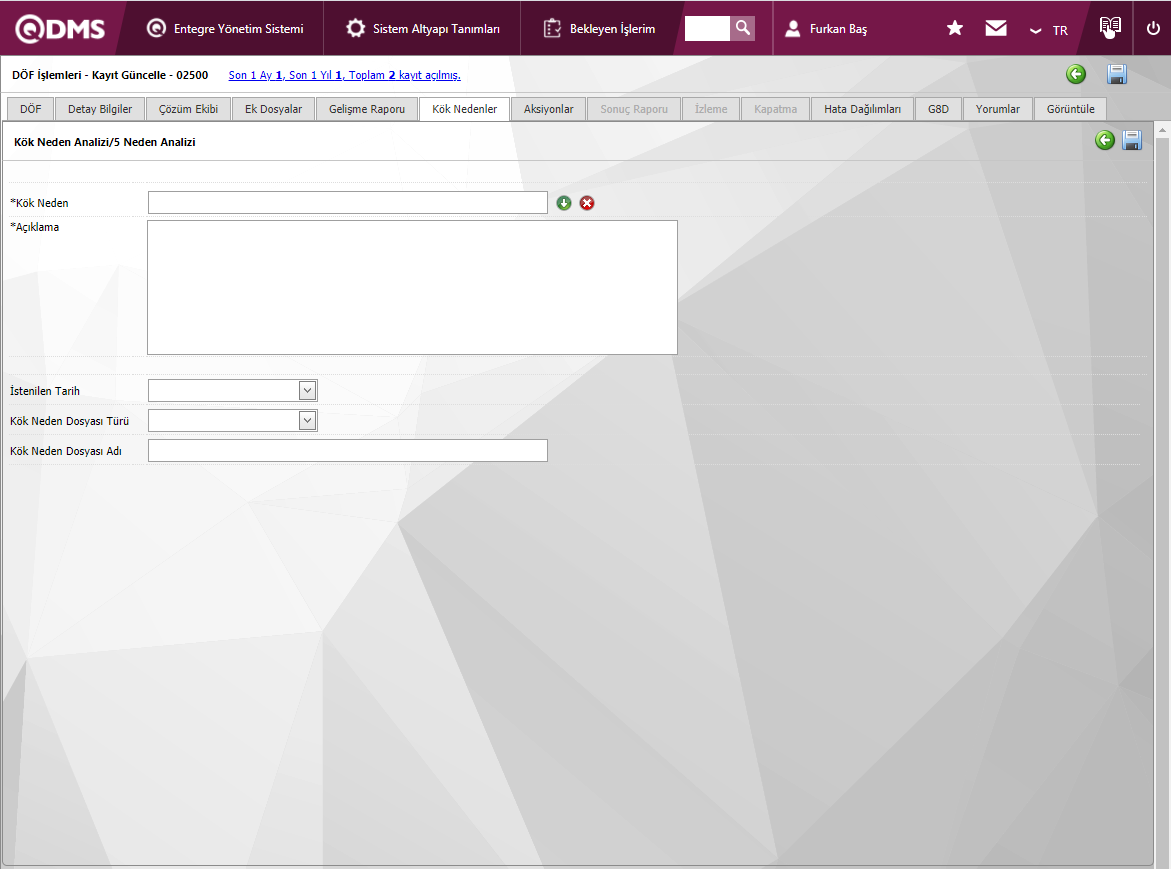Switch to the DÖF tab

coord(31,109)
